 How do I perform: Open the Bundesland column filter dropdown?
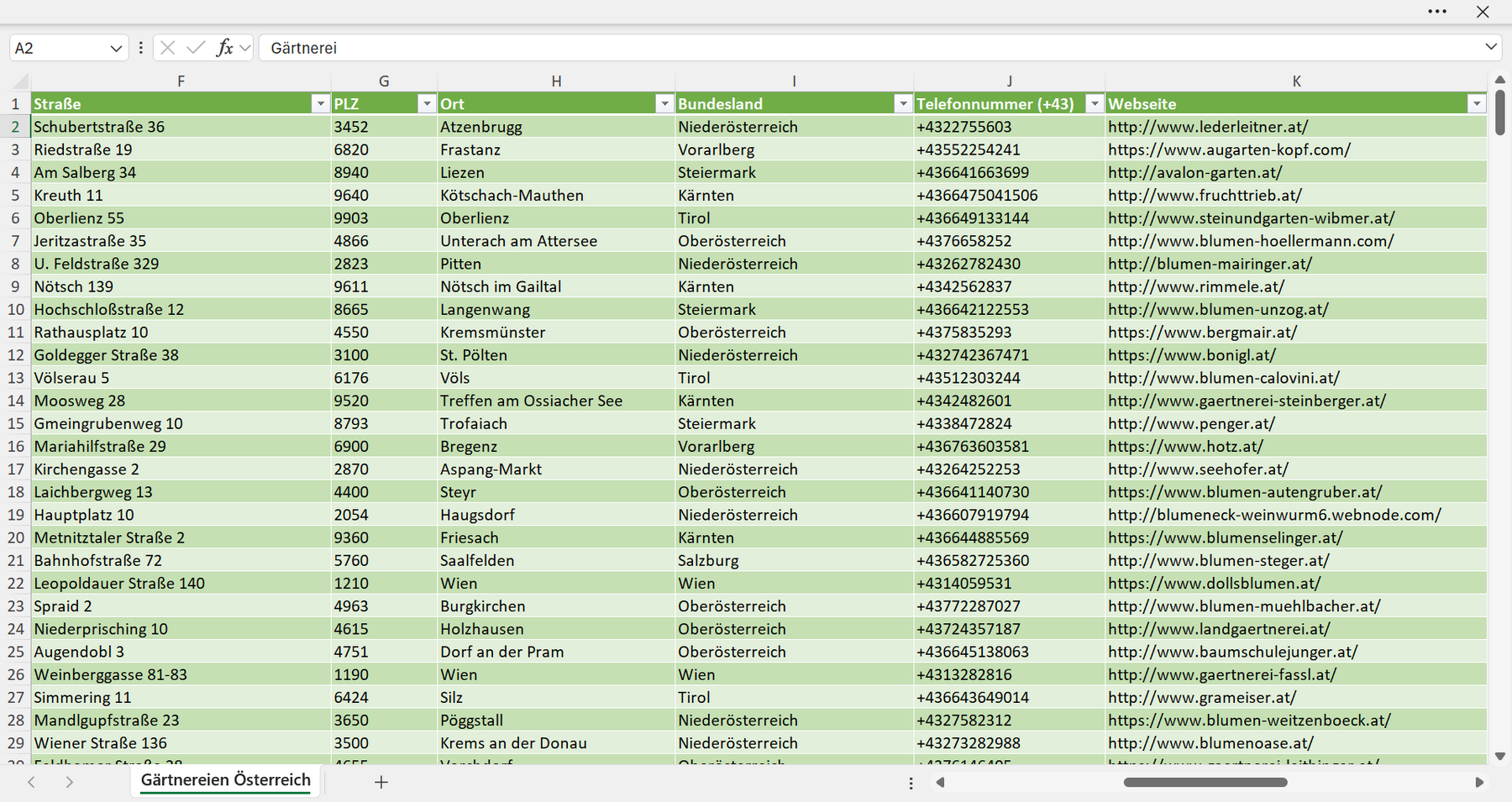coord(903,103)
